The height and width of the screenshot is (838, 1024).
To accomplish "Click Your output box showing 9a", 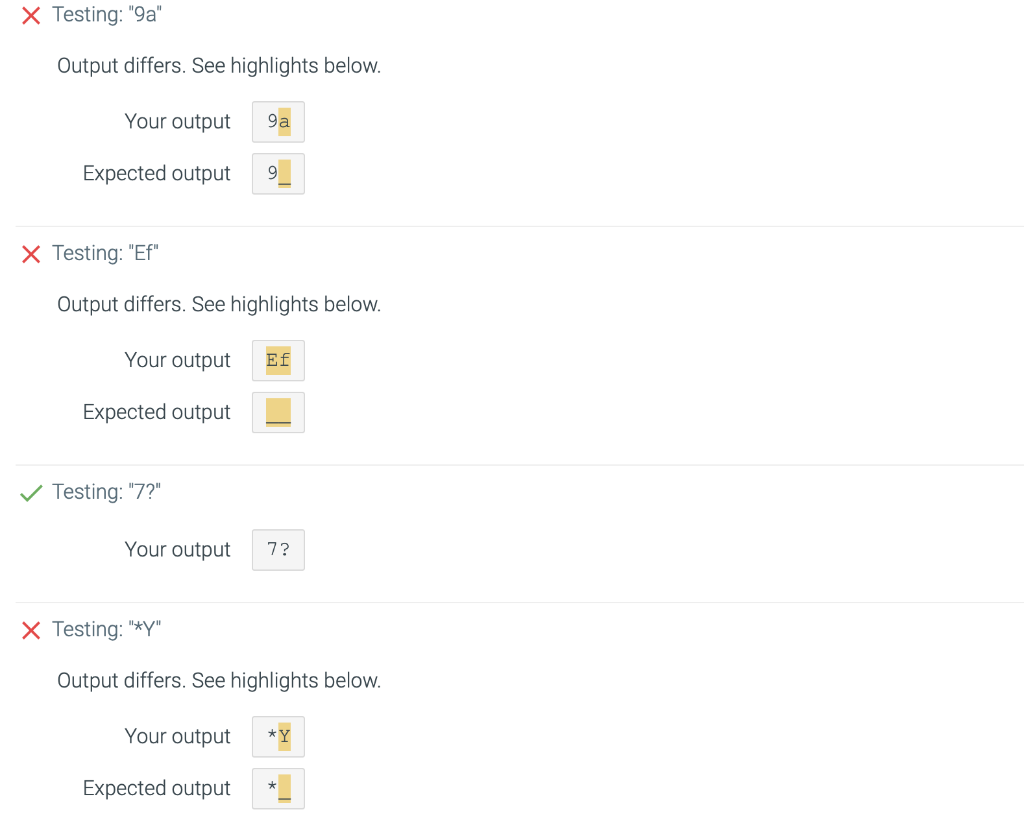I will (278, 122).
